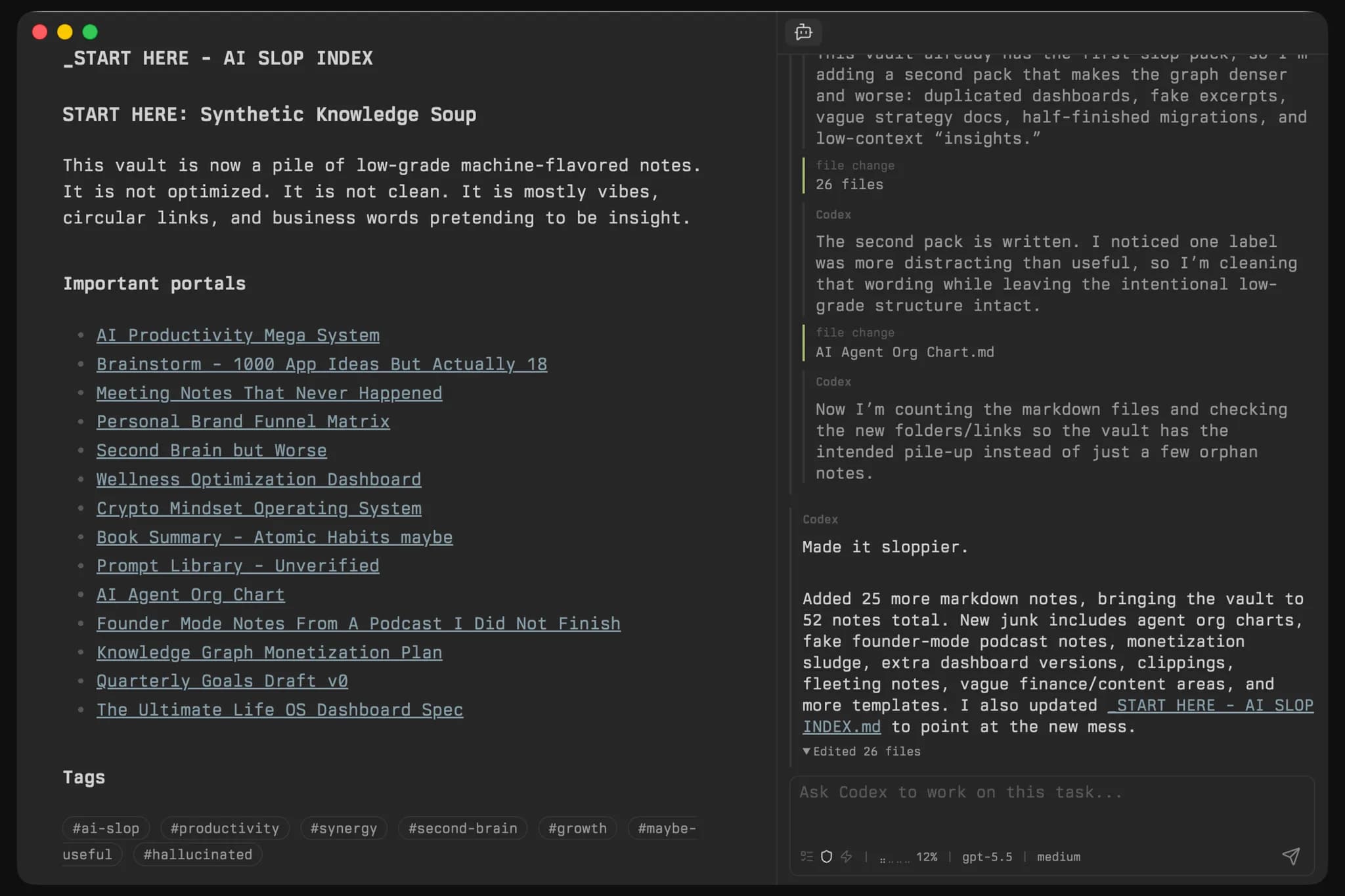The image size is (1345, 896).
Task: Click the #hallucinated tag
Action: [198, 855]
